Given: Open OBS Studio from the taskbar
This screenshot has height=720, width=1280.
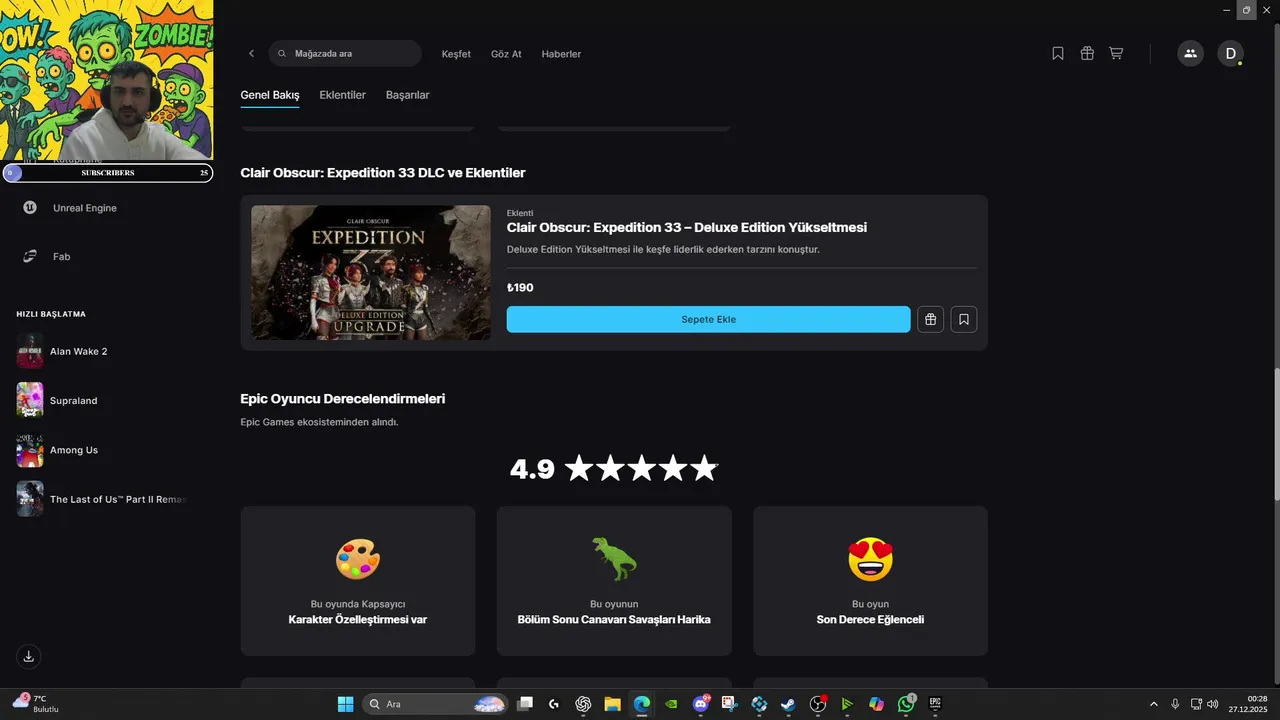Looking at the screenshot, I should pyautogui.click(x=817, y=704).
